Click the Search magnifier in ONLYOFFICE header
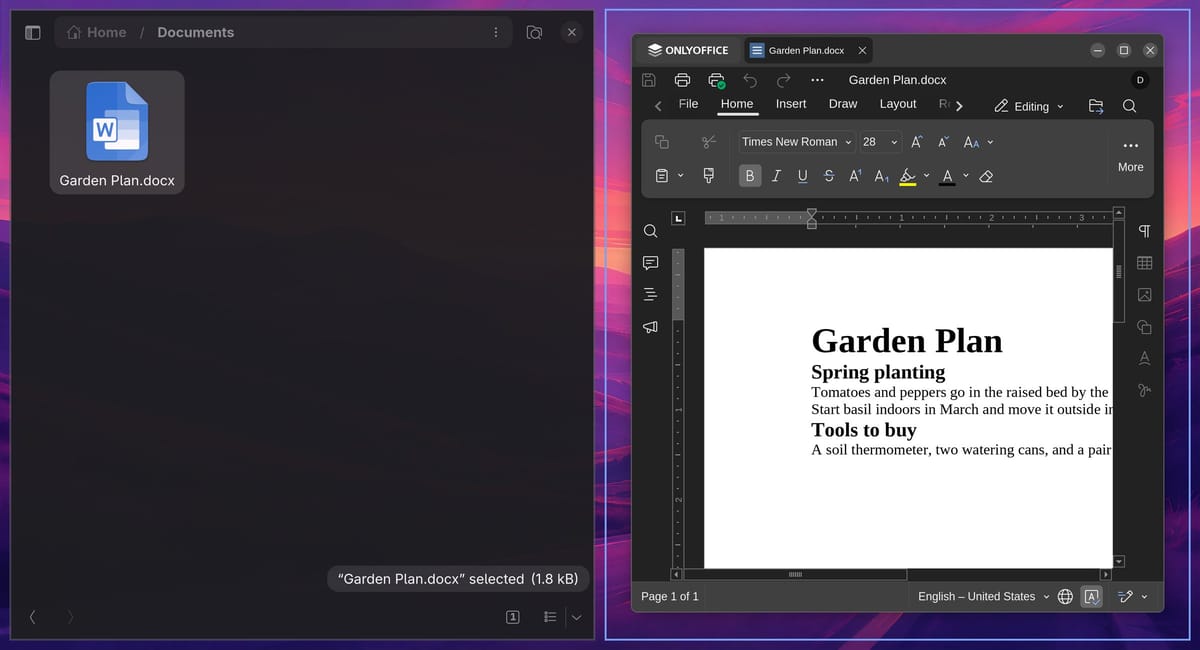The image size is (1200, 650). [1129, 106]
